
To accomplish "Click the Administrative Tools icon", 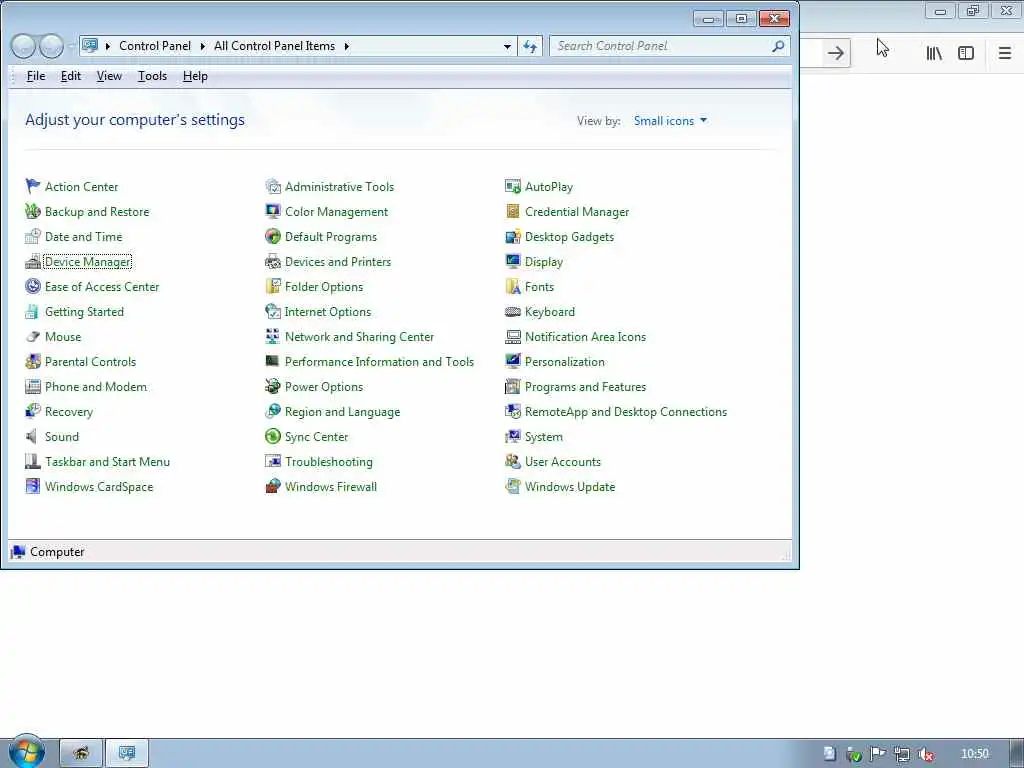I will 273,186.
